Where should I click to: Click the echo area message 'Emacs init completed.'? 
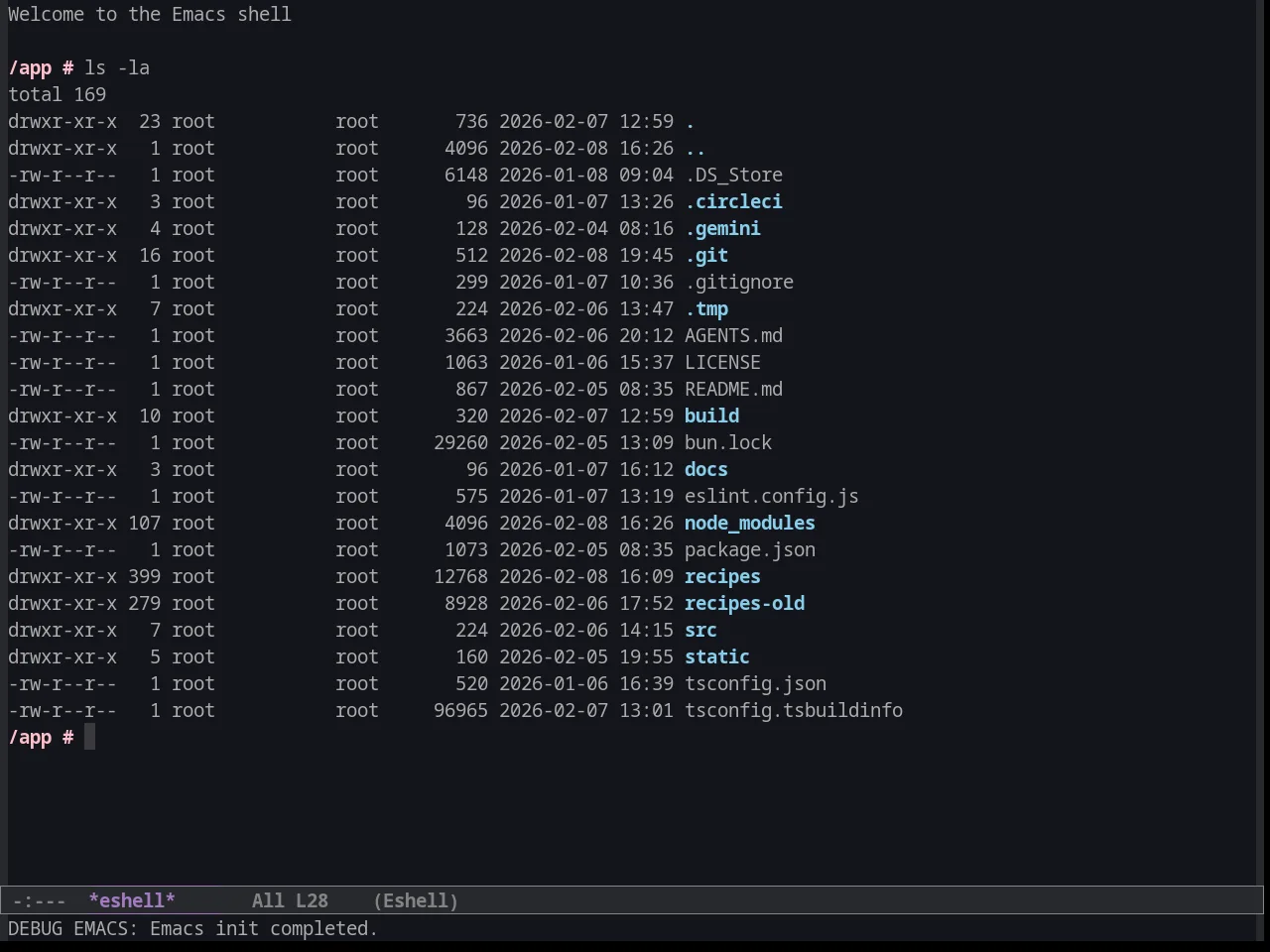[x=264, y=928]
